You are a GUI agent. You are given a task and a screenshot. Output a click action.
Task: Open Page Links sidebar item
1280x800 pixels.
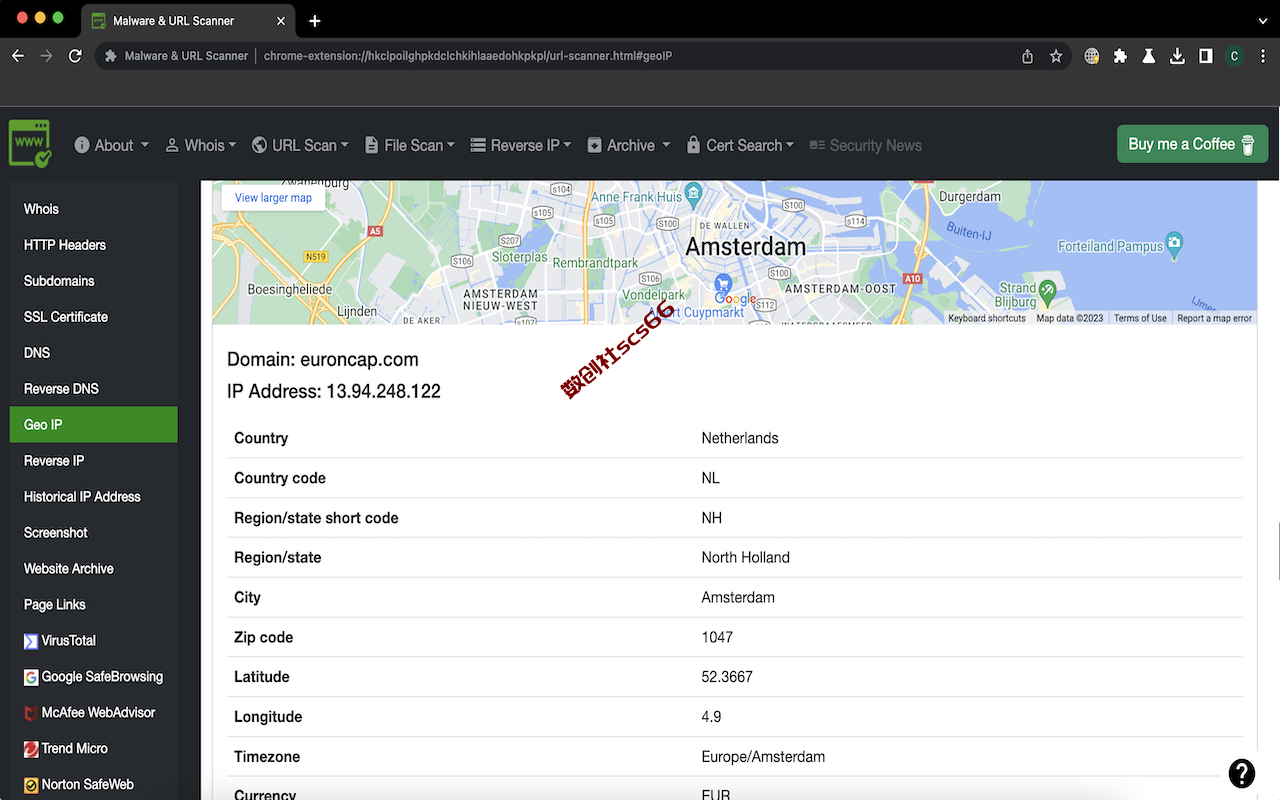click(94, 605)
